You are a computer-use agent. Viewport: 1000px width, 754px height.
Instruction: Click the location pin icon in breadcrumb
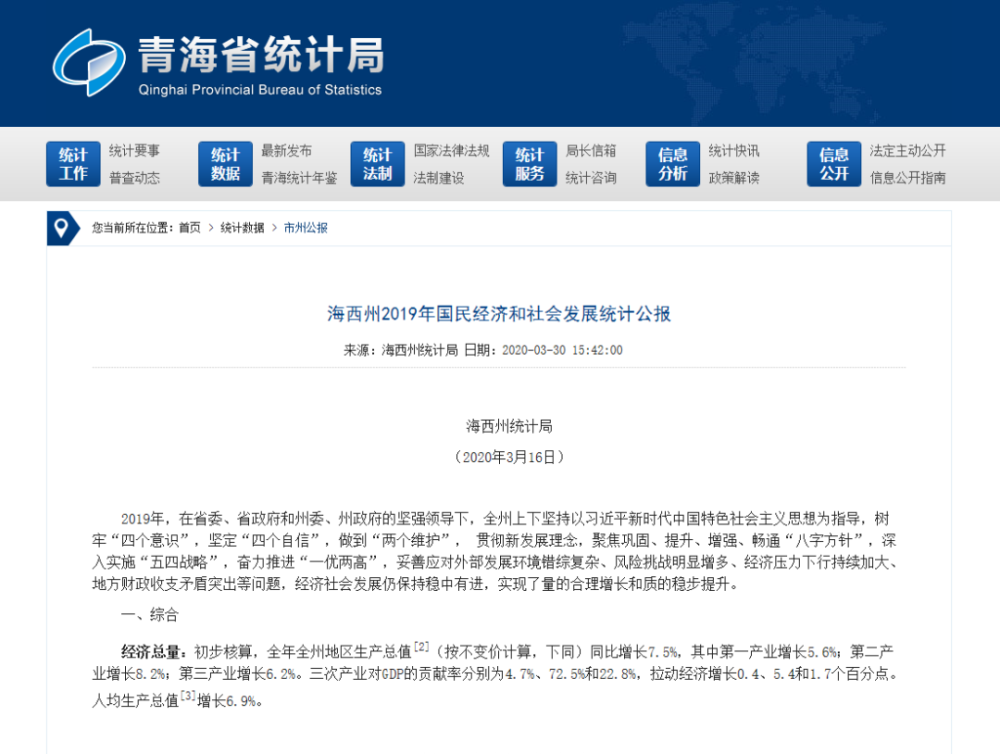[x=61, y=228]
